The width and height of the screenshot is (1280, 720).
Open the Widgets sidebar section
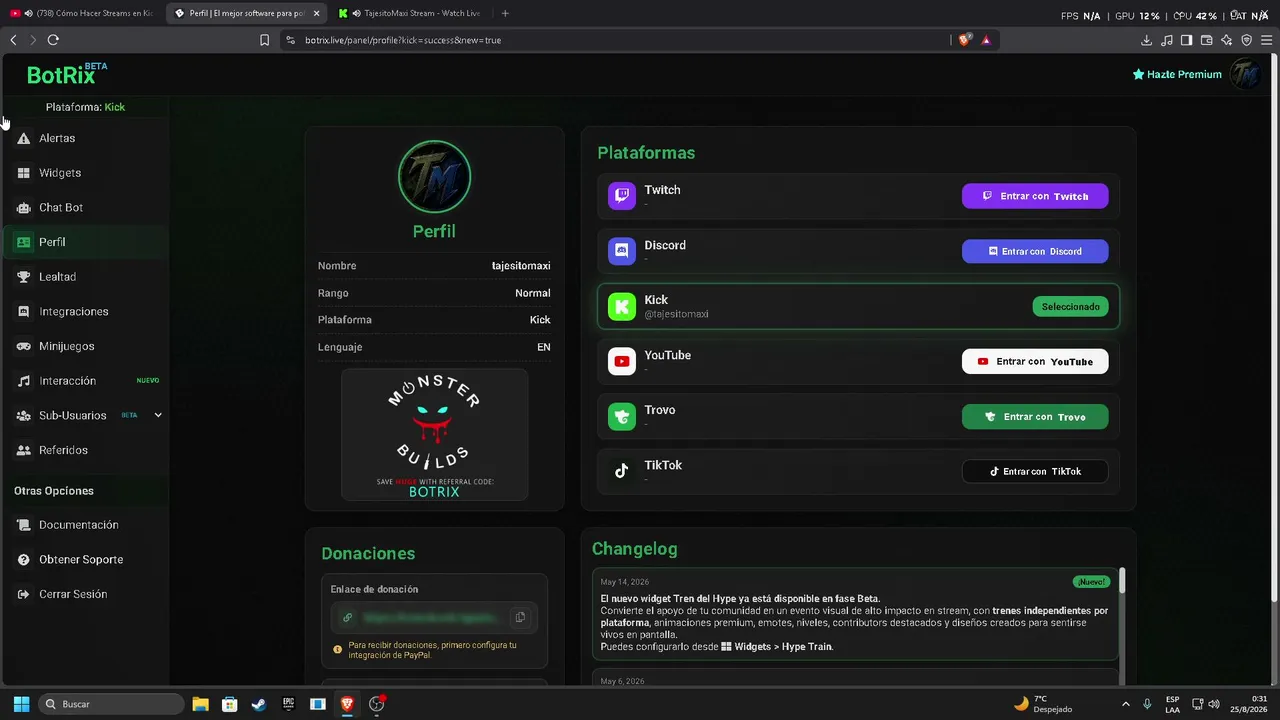coord(85,173)
